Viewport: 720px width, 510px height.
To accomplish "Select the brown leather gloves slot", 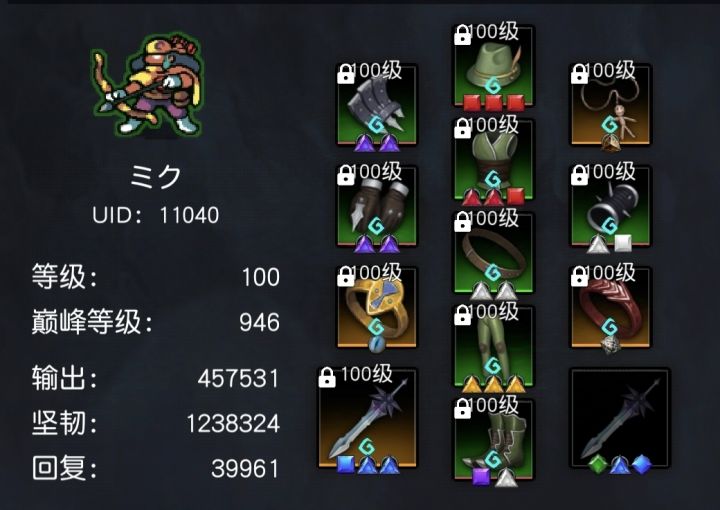I will 377,206.
